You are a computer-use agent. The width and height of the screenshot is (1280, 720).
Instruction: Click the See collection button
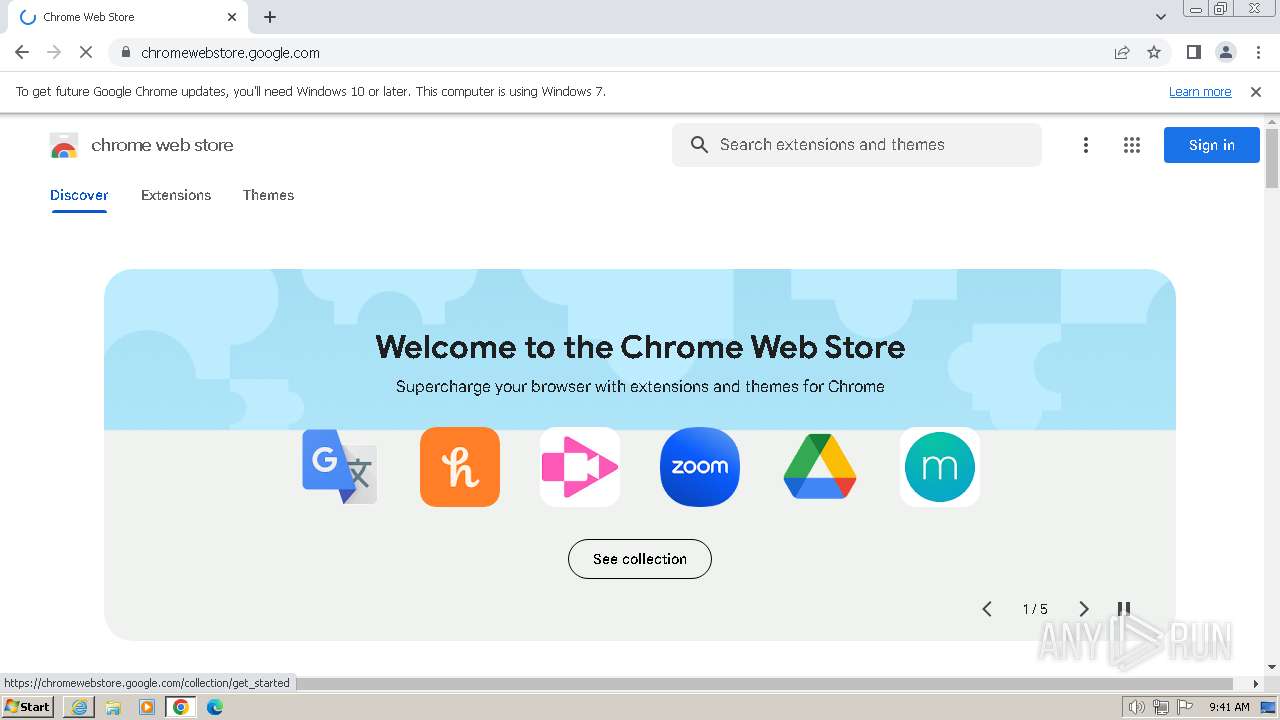coord(640,559)
